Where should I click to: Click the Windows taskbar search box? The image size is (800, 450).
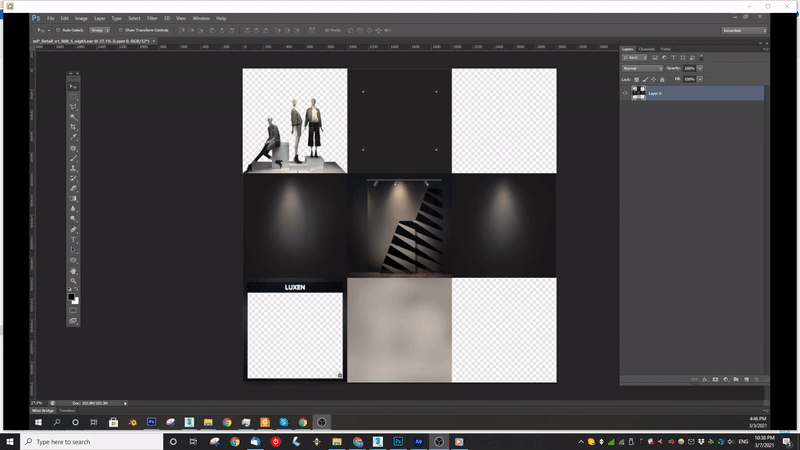(80, 441)
